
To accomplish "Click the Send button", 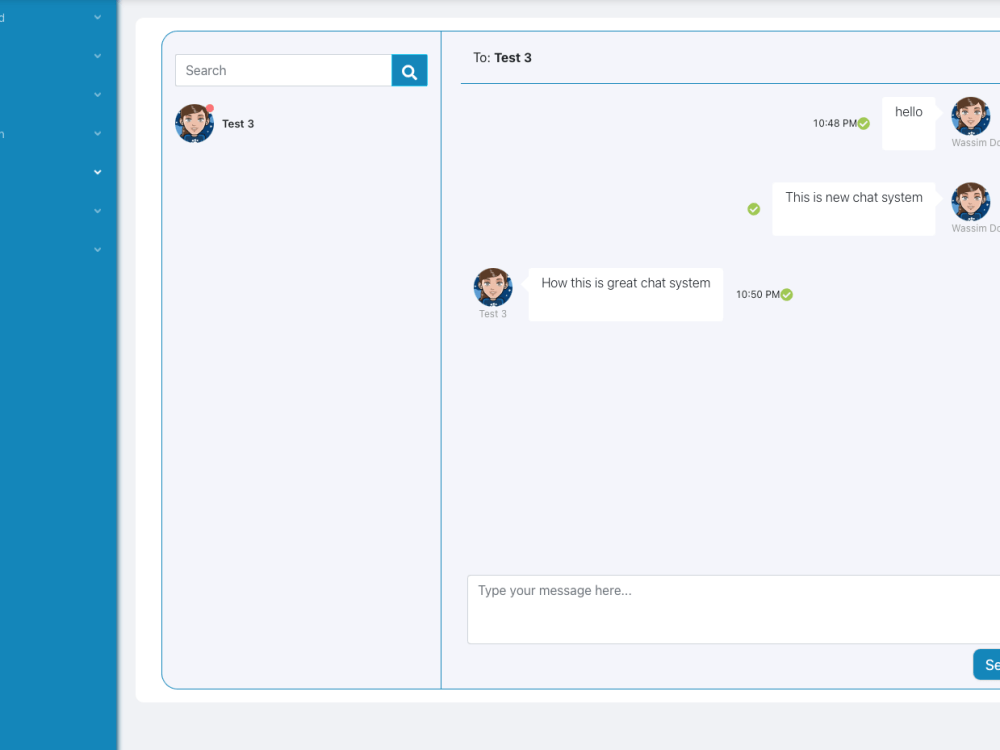I will [x=990, y=664].
